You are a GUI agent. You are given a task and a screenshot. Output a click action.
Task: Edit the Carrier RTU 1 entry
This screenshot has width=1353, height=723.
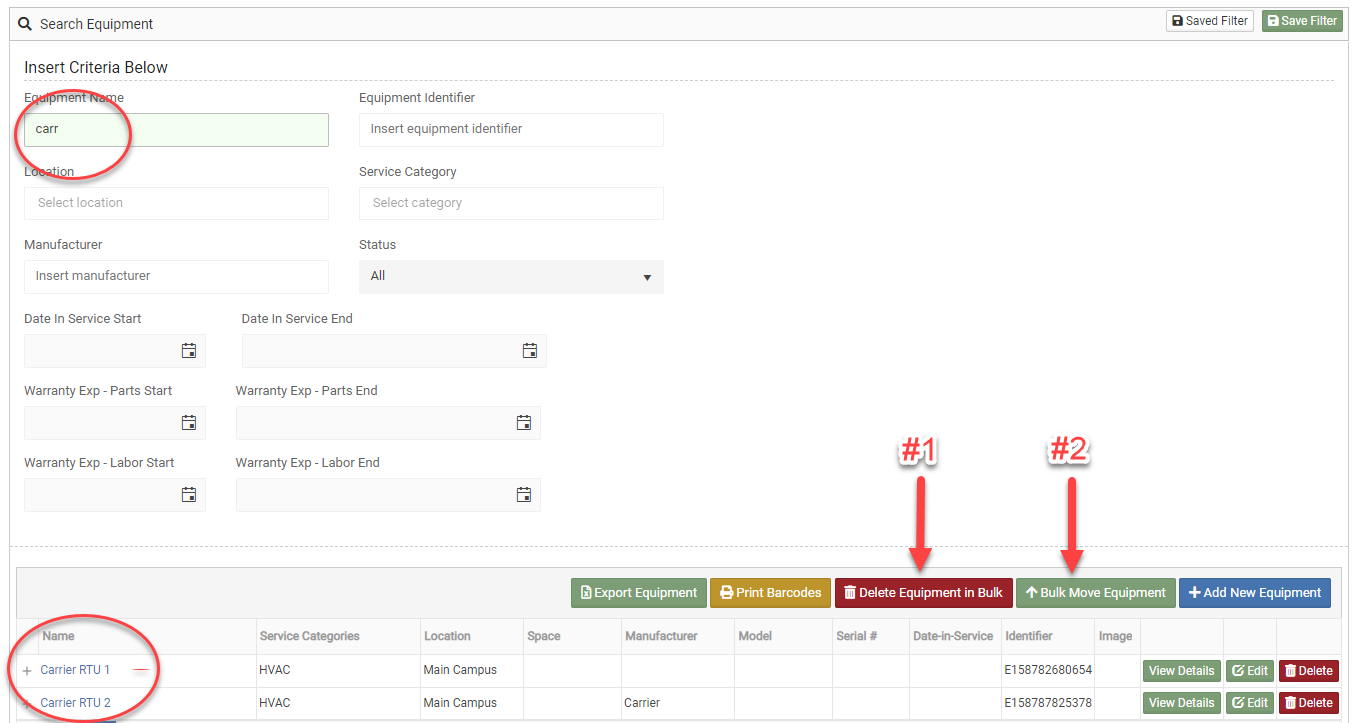click(x=1249, y=671)
